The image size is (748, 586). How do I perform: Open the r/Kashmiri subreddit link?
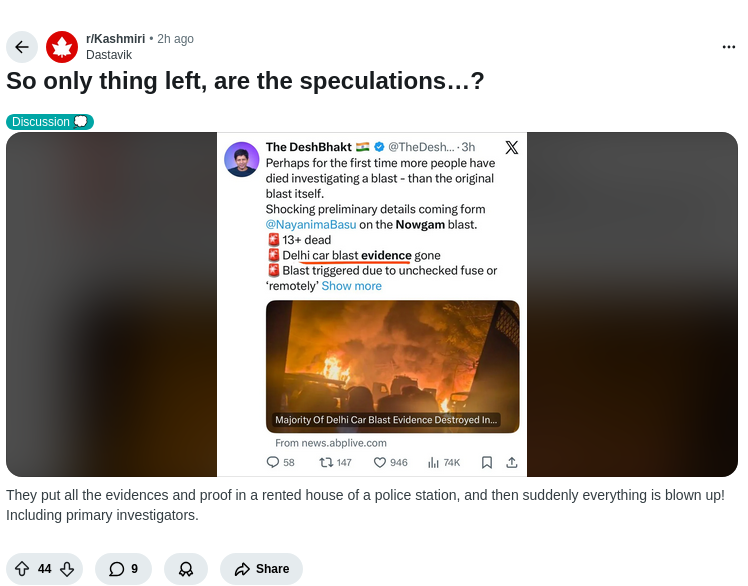tap(115, 39)
